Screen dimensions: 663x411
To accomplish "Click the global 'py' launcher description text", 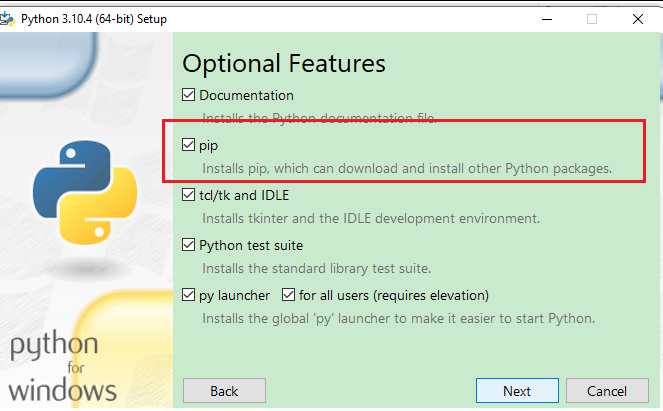I will tap(398, 318).
